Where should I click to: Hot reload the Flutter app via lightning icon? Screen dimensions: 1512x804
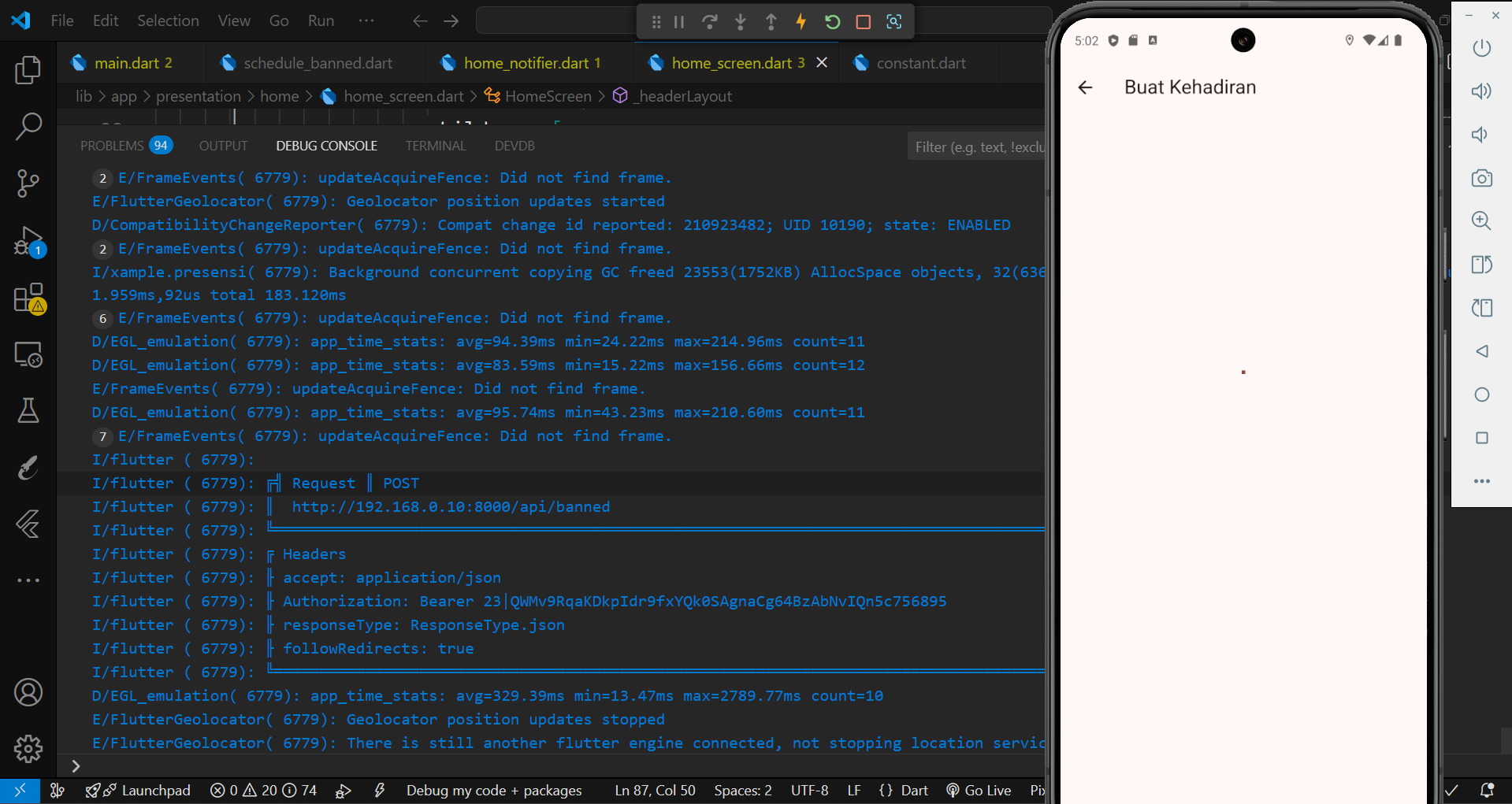[x=801, y=21]
